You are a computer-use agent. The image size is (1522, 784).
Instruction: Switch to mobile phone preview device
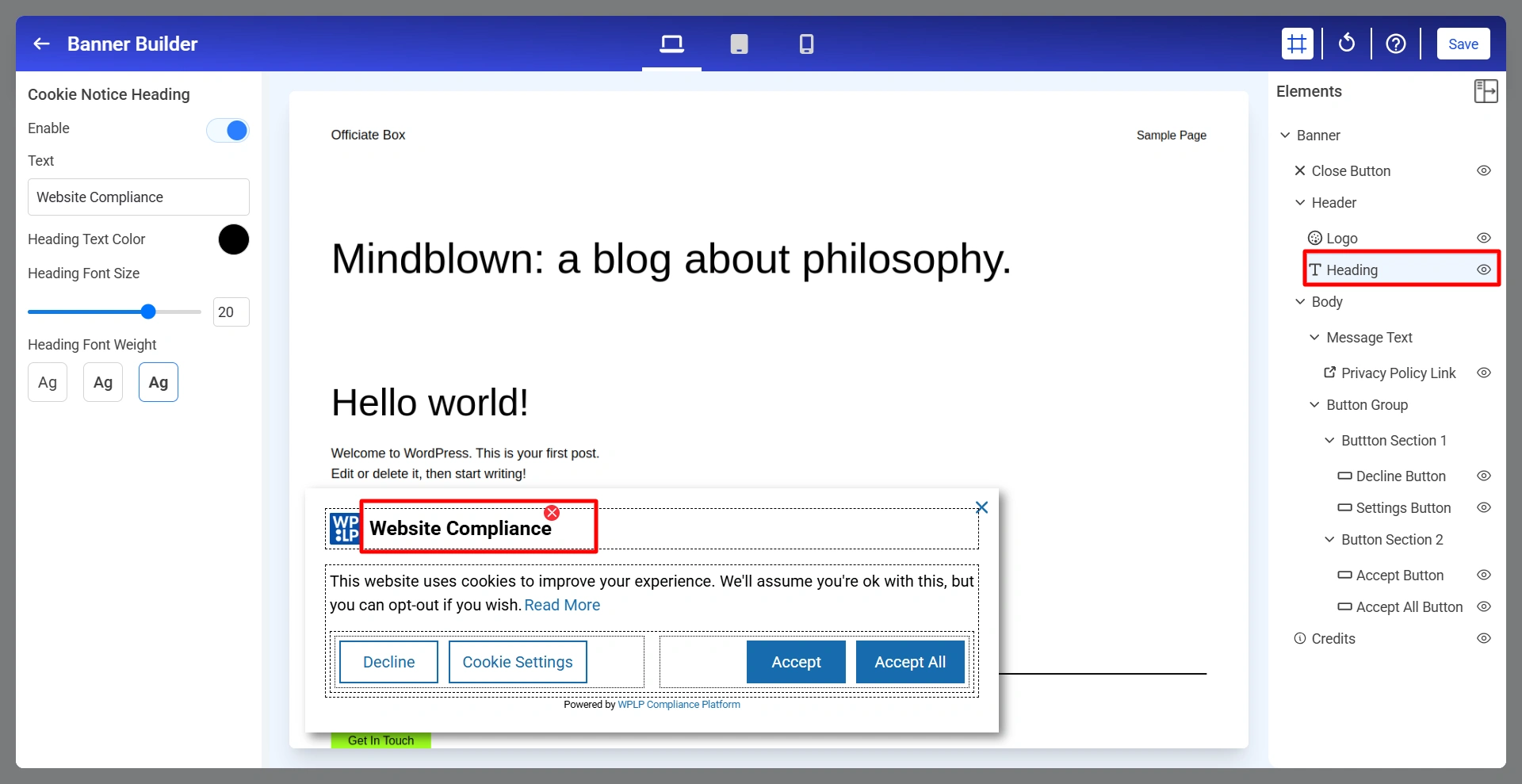tap(806, 44)
